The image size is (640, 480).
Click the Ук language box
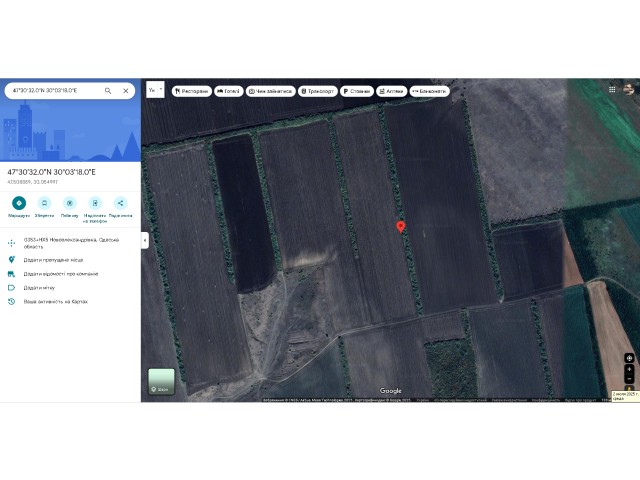[x=152, y=90]
